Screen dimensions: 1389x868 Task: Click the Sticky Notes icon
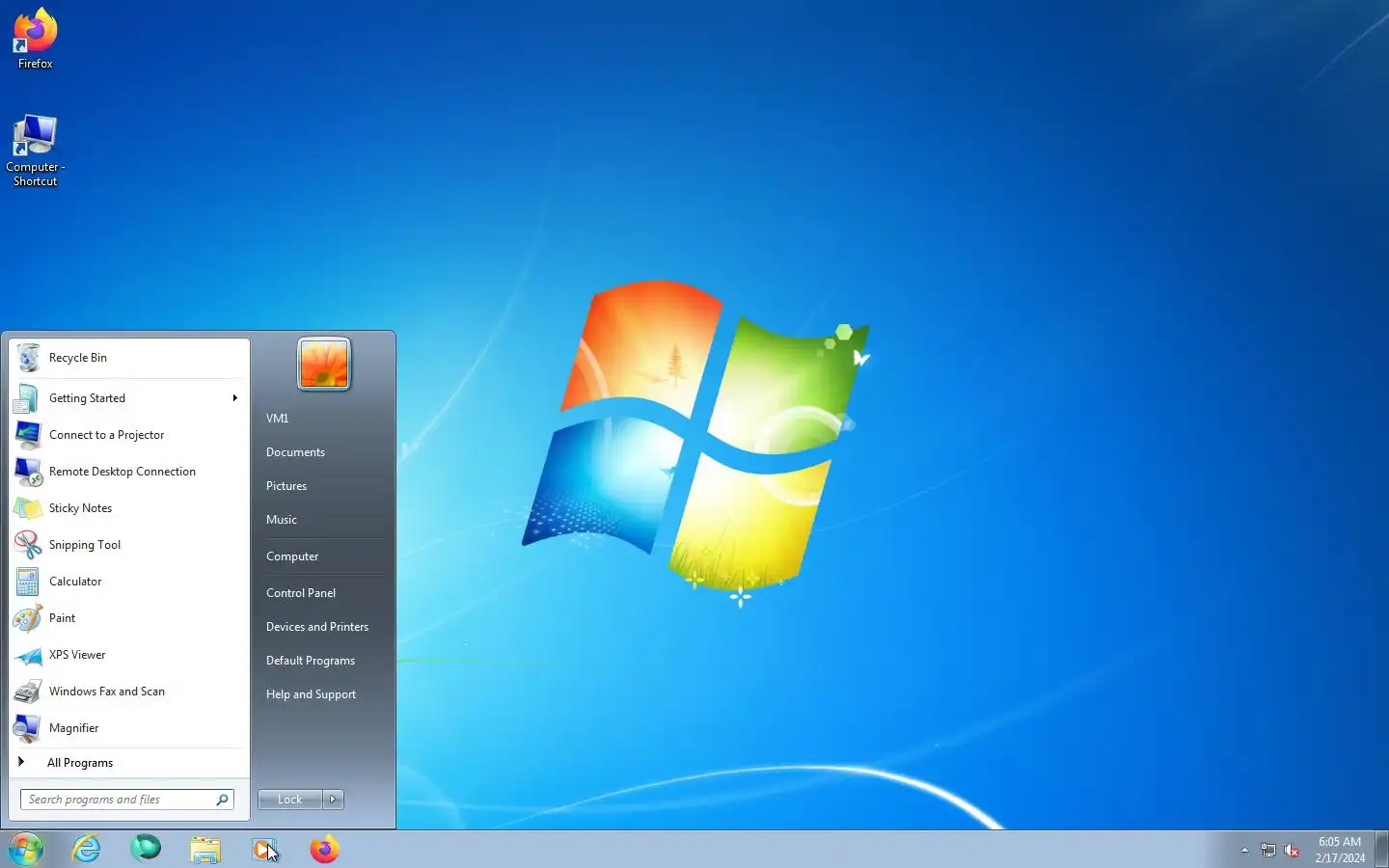click(28, 508)
